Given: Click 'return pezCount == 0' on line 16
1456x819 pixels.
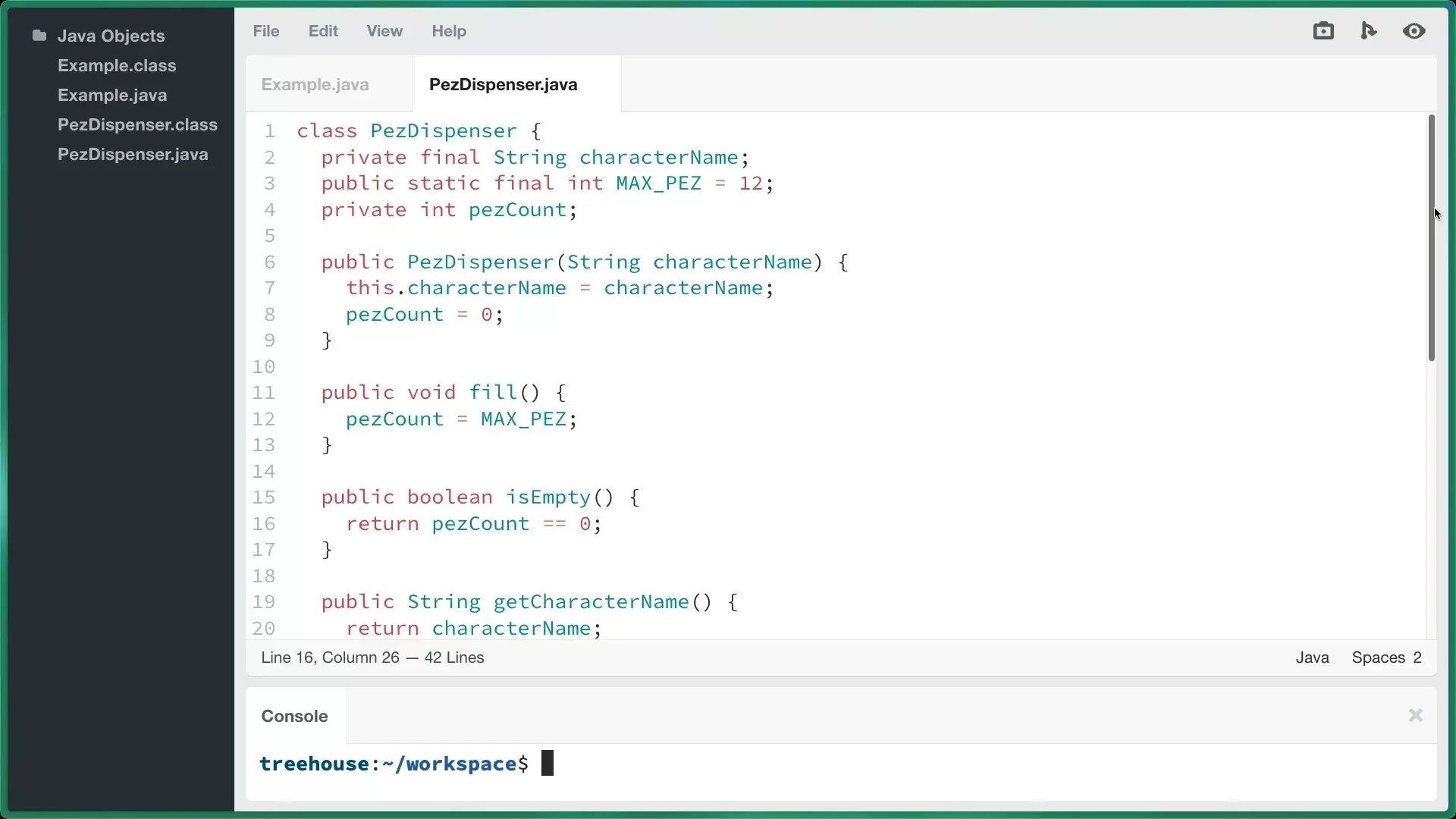Looking at the screenshot, I should tap(469, 523).
